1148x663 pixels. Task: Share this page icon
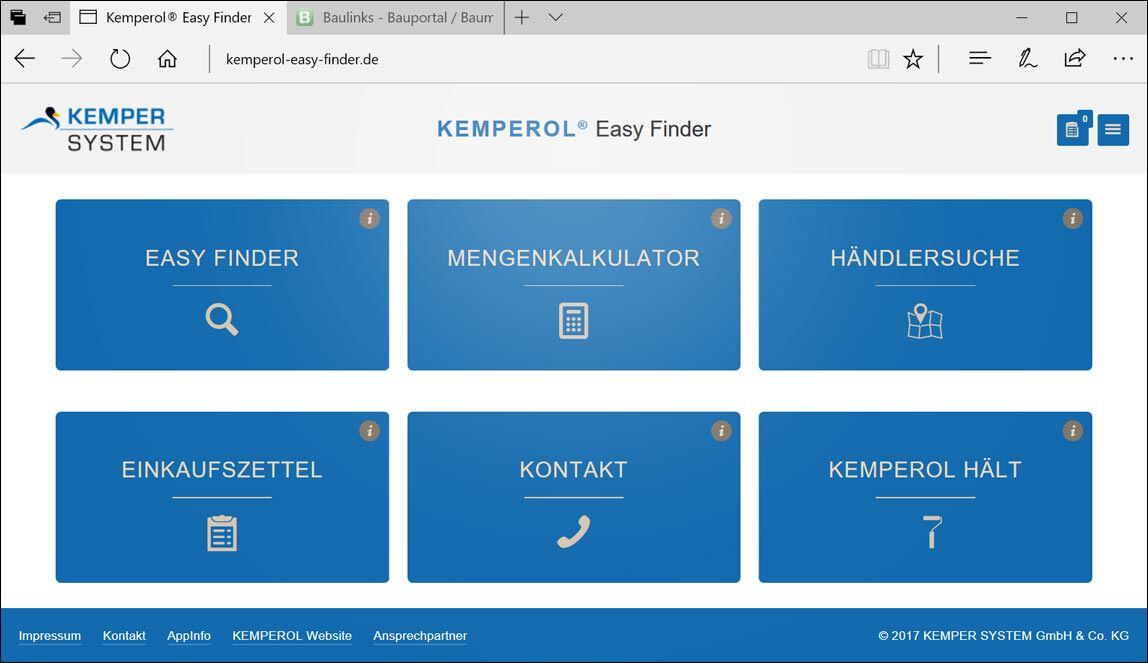click(1075, 58)
